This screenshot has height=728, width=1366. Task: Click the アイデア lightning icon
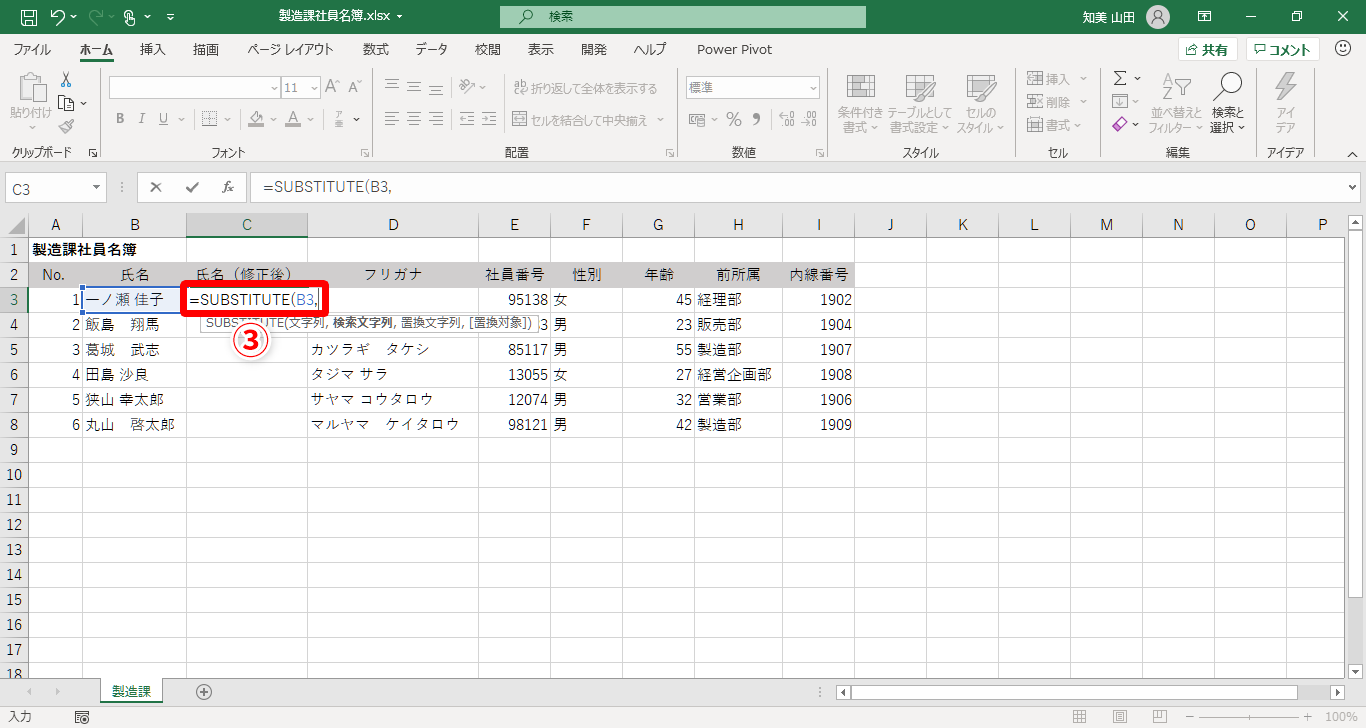[1285, 103]
